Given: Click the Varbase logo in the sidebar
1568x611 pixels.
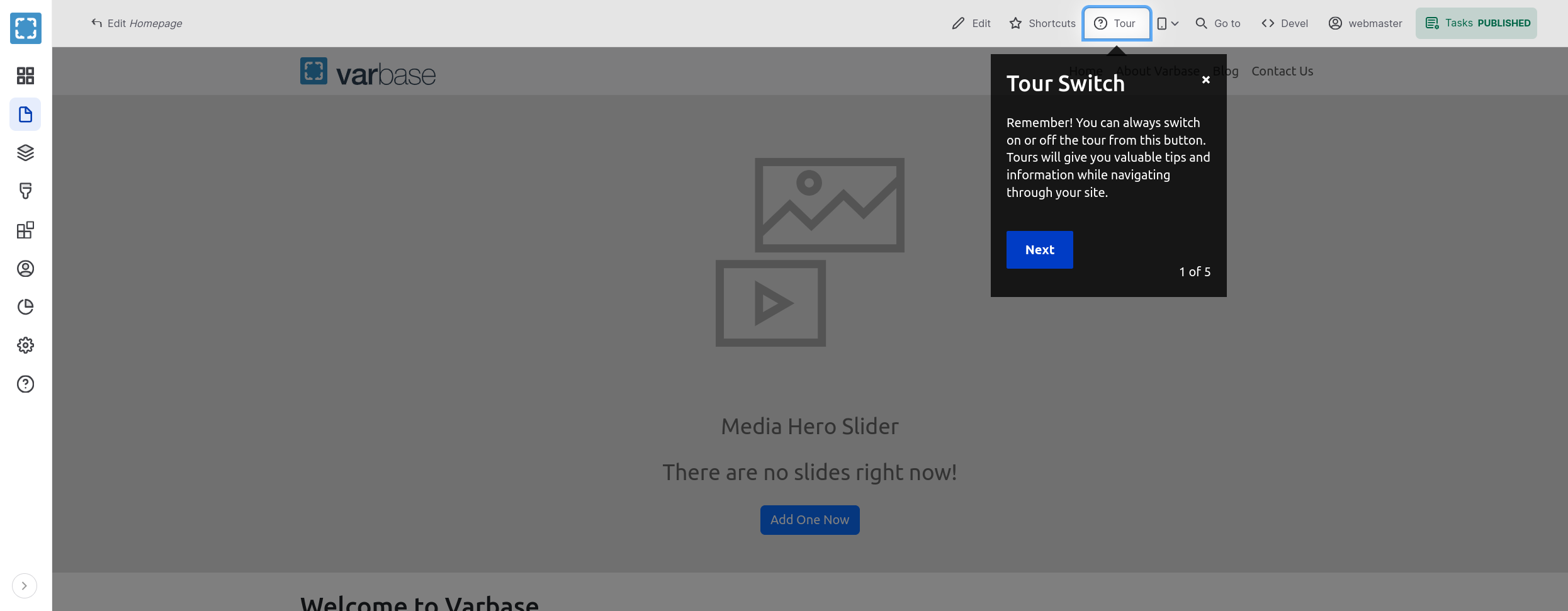Looking at the screenshot, I should (x=26, y=28).
